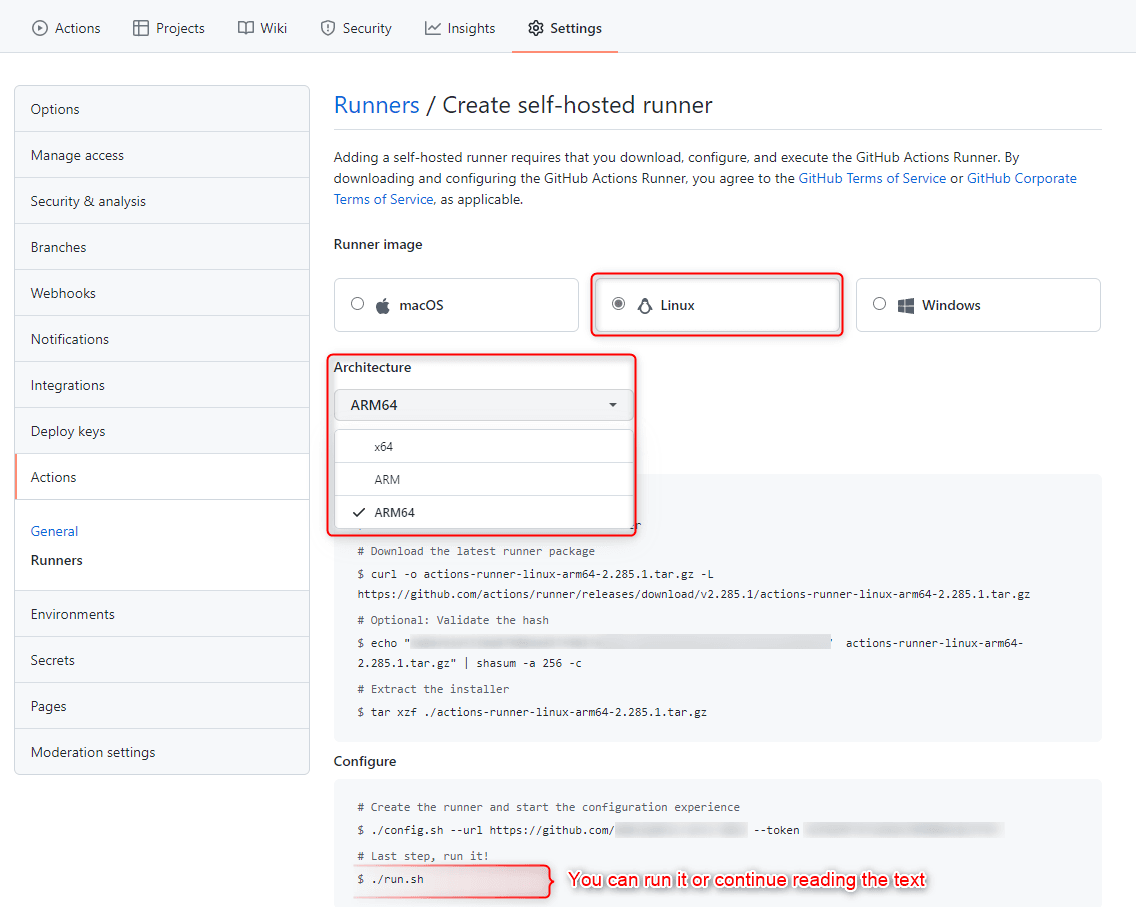Click the '$ echo' validate hash command

click(690, 643)
